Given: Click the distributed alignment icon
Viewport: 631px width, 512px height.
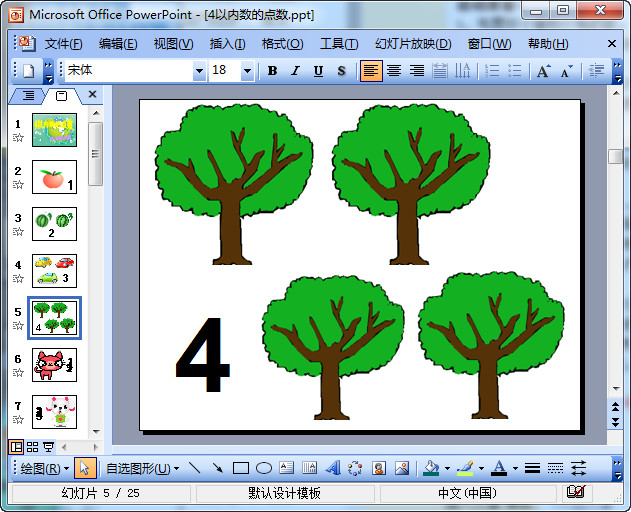Looking at the screenshot, I should [439, 71].
